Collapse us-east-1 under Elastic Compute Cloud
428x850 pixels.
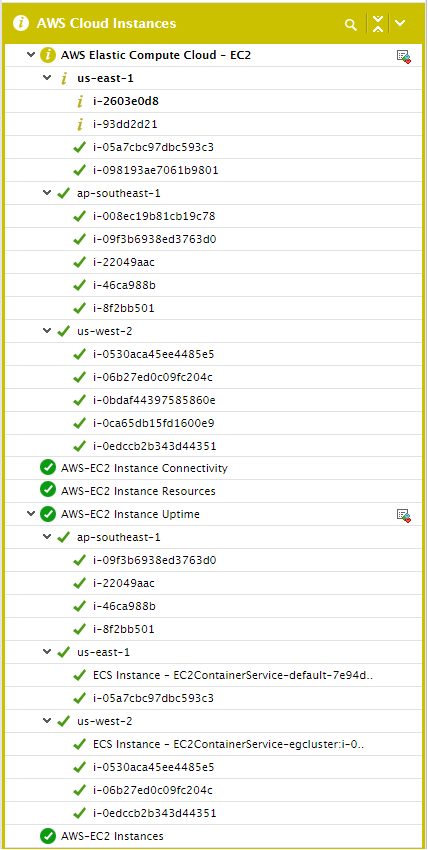[47, 78]
